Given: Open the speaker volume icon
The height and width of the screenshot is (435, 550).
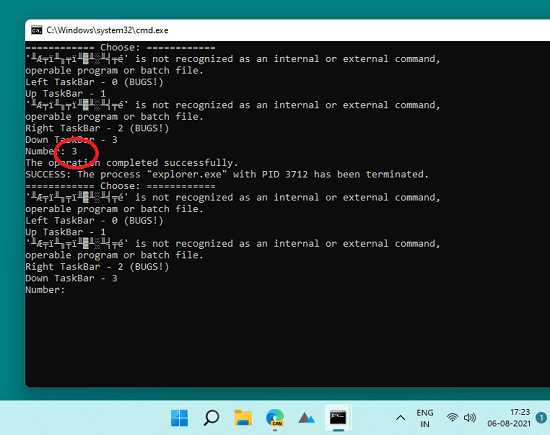Looking at the screenshot, I should (x=470, y=417).
